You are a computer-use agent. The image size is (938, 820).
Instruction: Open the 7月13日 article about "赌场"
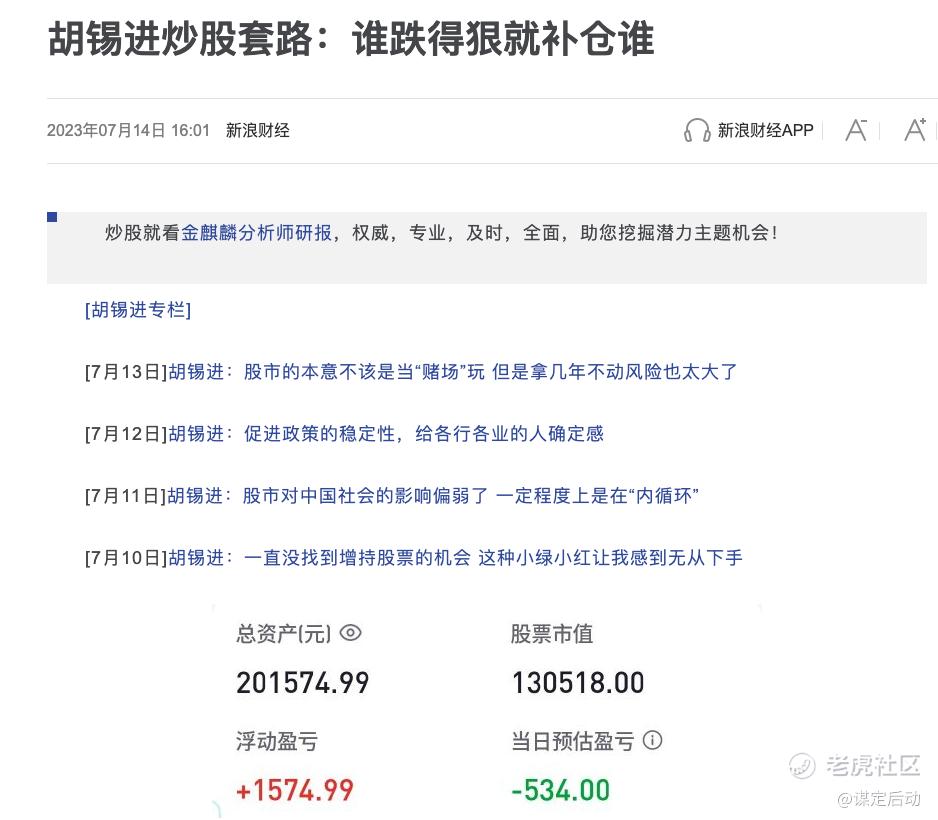(490, 372)
